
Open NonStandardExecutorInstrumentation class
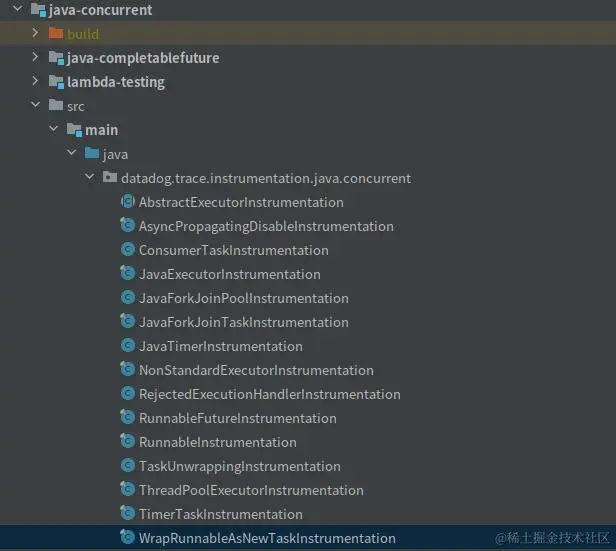click(x=257, y=370)
